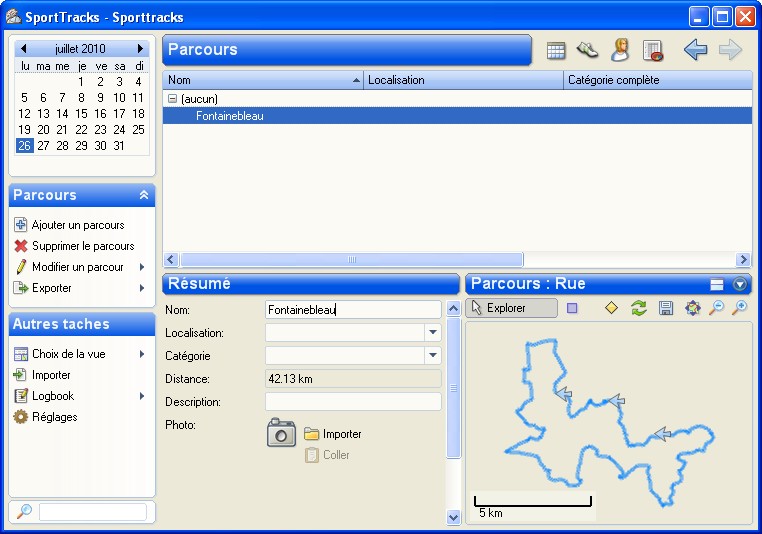Collapse the Parcours side panel

click(144, 195)
